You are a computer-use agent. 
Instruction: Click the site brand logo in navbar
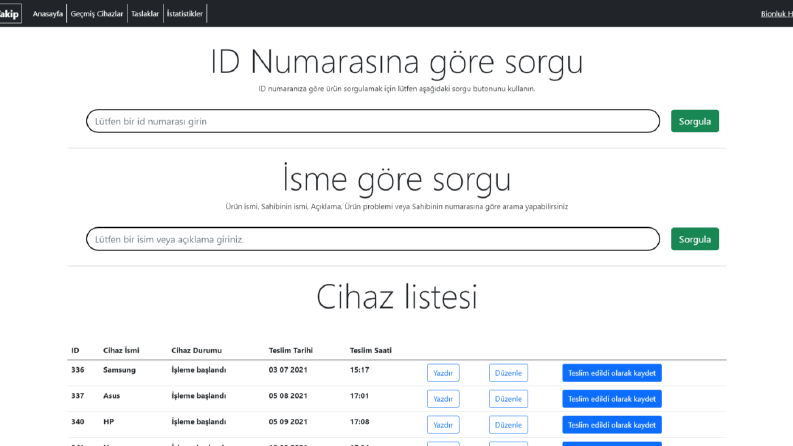pyautogui.click(x=10, y=14)
